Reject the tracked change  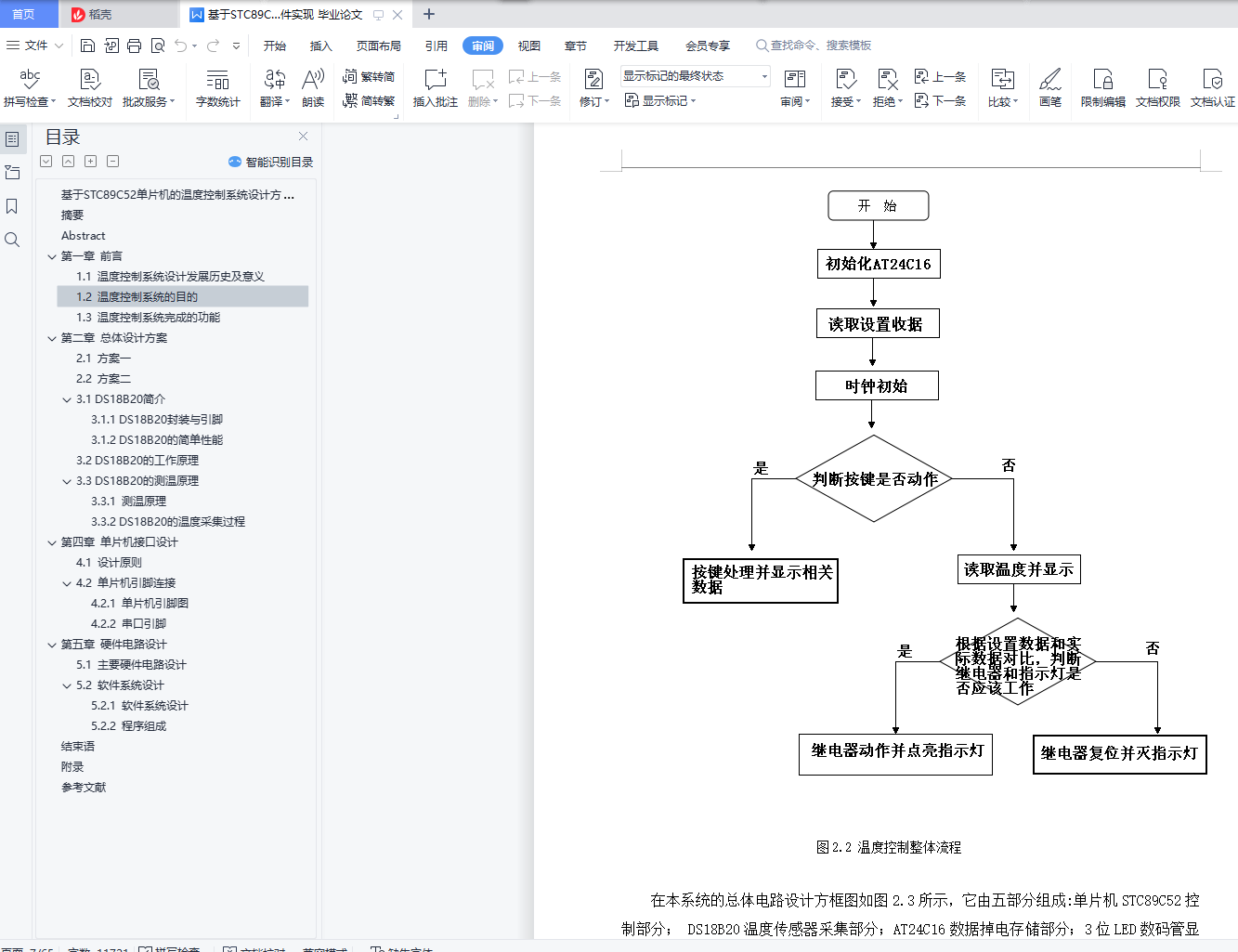click(888, 87)
